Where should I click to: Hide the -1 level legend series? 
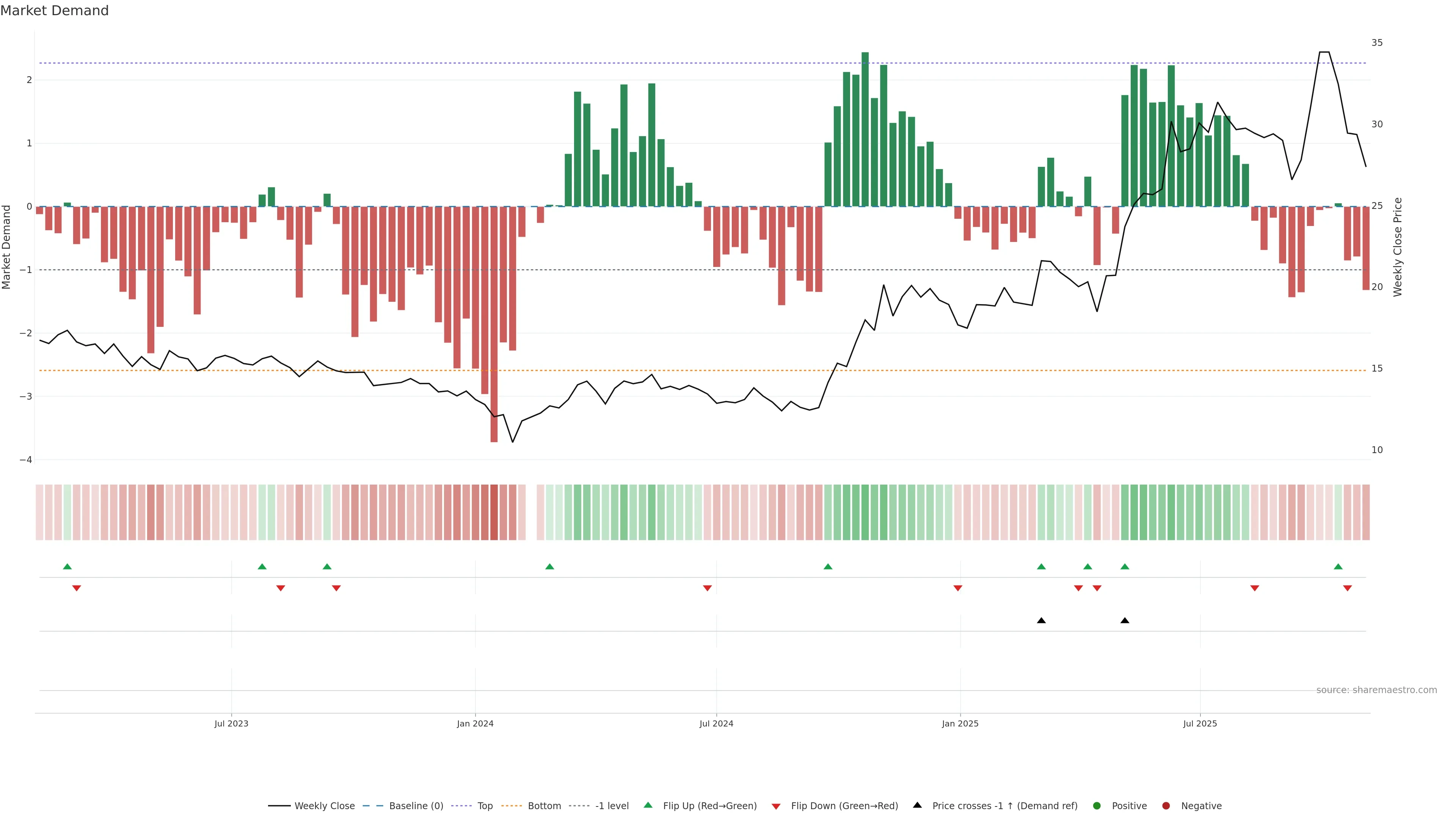pyautogui.click(x=612, y=806)
